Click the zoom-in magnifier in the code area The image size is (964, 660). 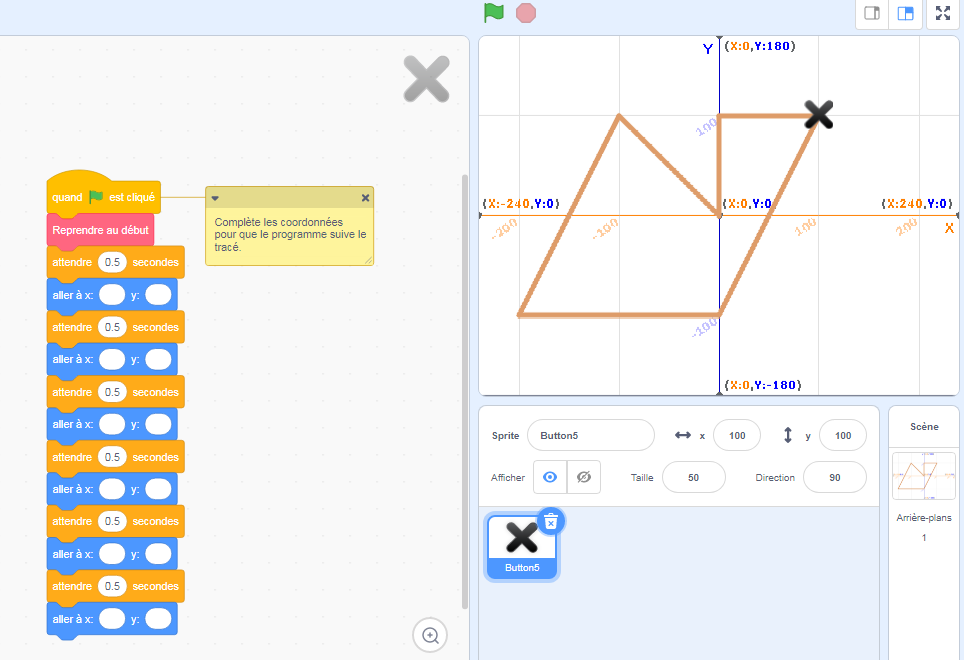430,635
